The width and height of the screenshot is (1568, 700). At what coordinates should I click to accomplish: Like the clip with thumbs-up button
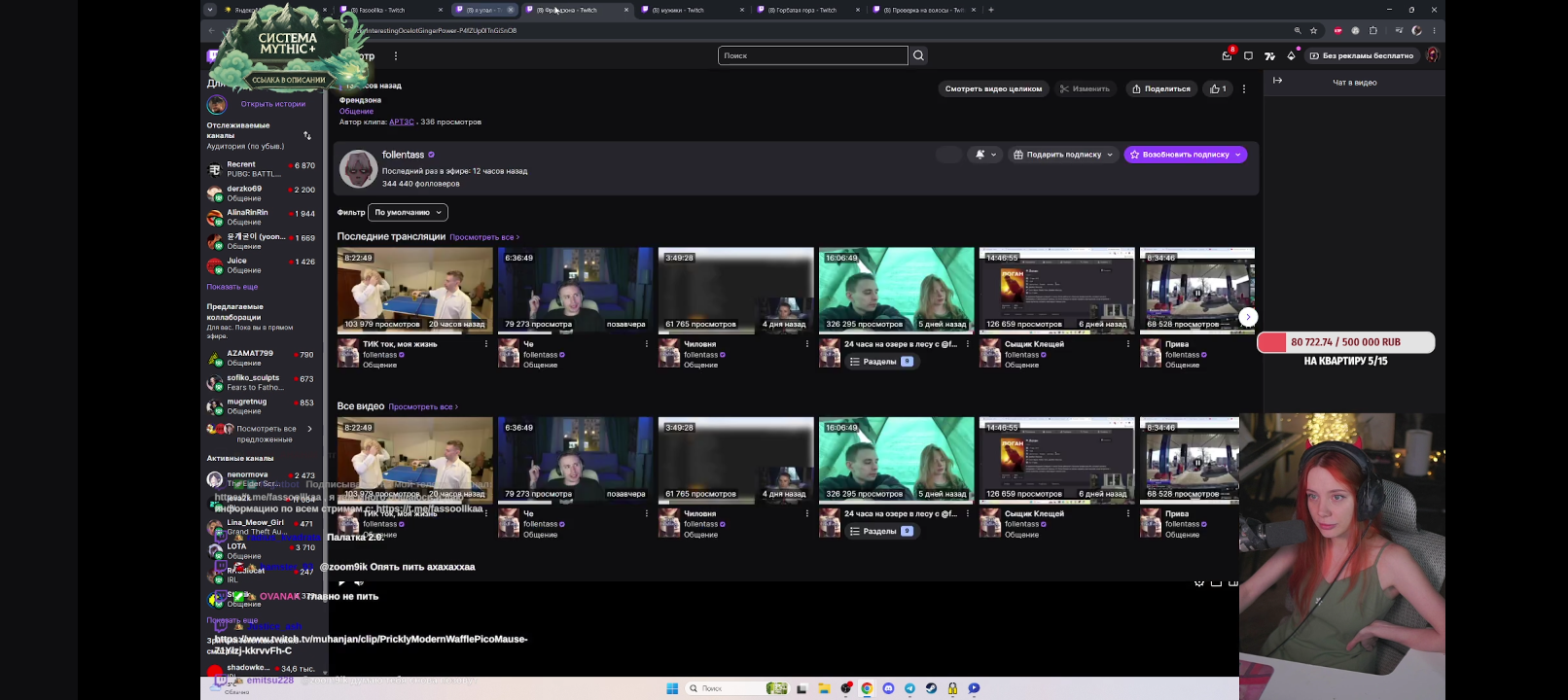tap(1218, 88)
